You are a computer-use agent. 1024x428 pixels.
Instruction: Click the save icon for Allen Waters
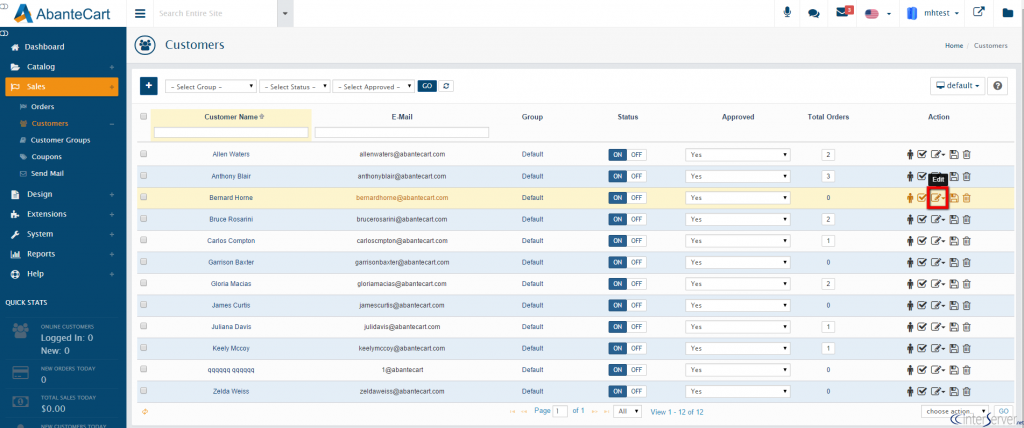click(953, 155)
